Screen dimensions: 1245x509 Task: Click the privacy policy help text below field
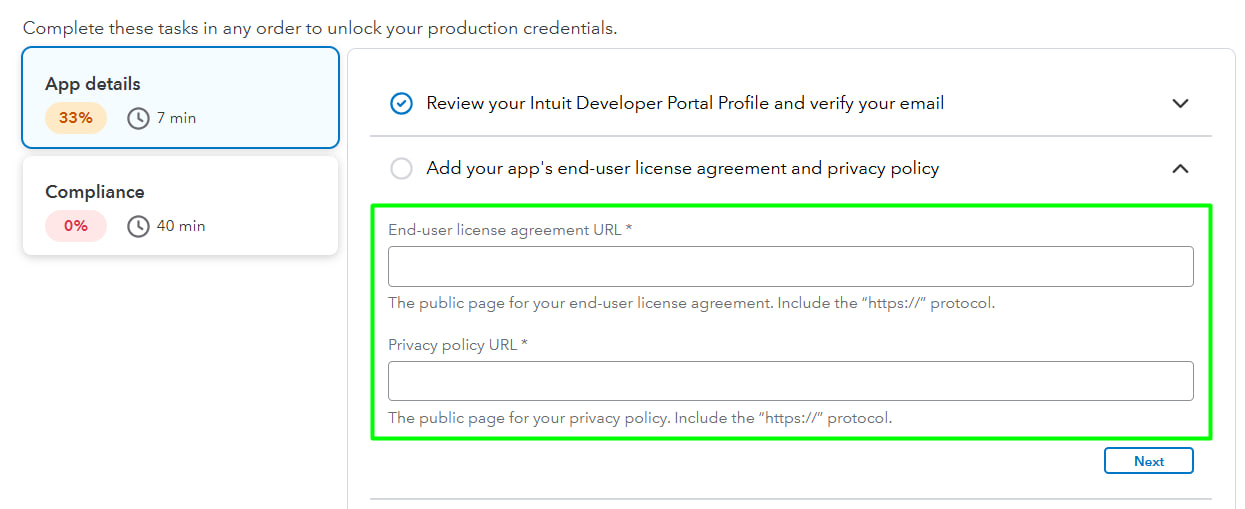[x=639, y=418]
